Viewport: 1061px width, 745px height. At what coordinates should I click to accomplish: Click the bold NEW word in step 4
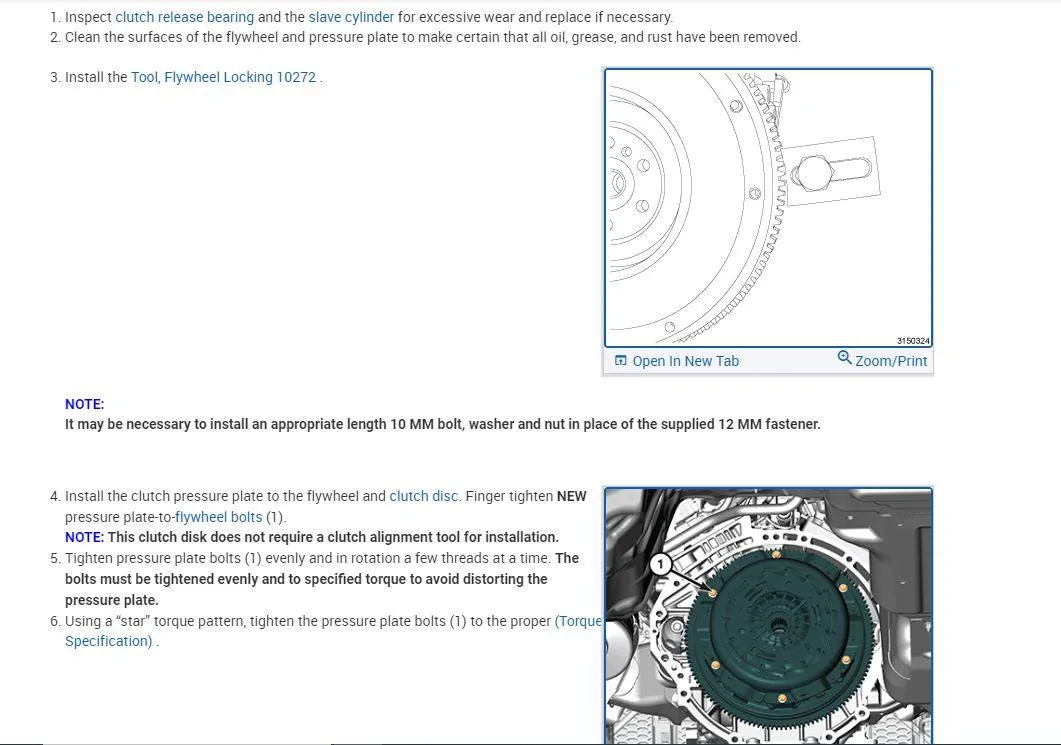pos(571,496)
